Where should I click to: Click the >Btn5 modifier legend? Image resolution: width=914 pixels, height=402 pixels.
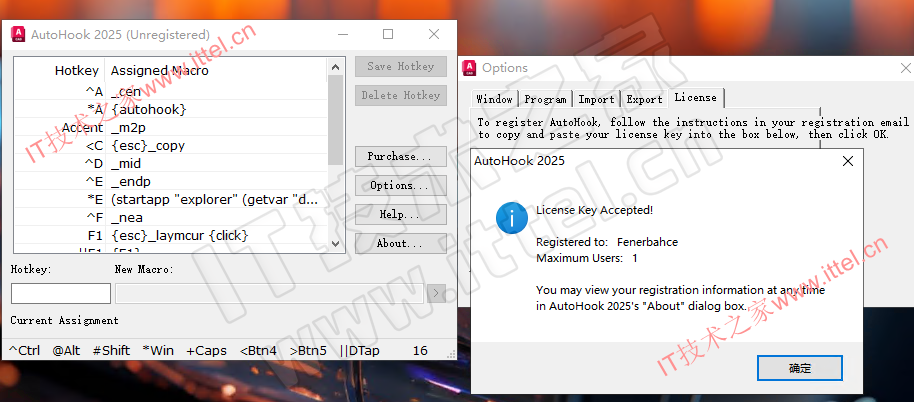pyautogui.click(x=308, y=350)
